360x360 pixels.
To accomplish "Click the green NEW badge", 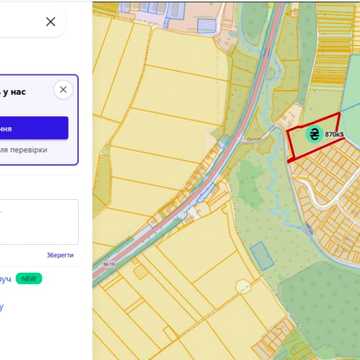I will [29, 279].
